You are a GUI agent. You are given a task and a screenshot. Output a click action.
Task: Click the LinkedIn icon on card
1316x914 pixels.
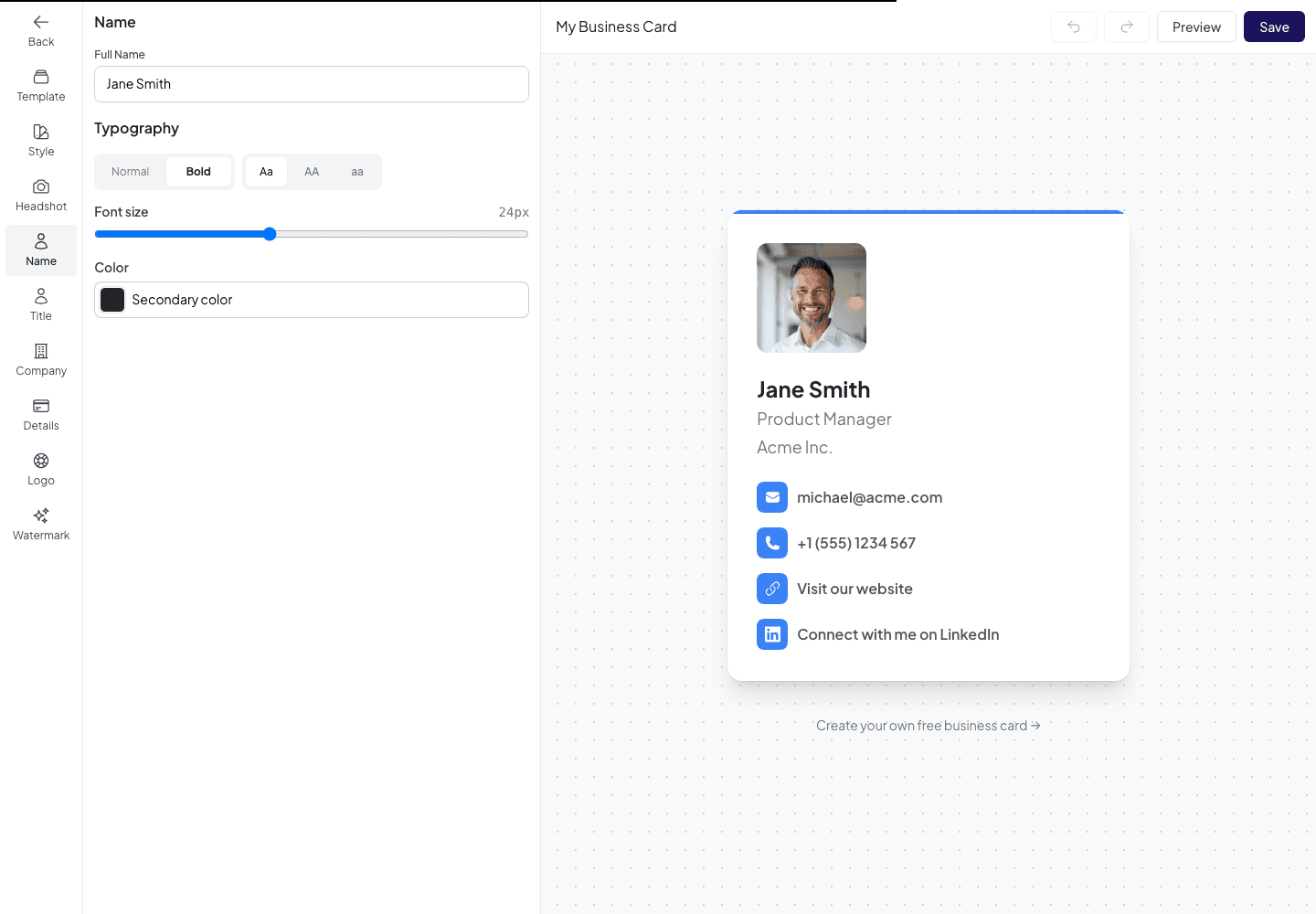pos(772,634)
